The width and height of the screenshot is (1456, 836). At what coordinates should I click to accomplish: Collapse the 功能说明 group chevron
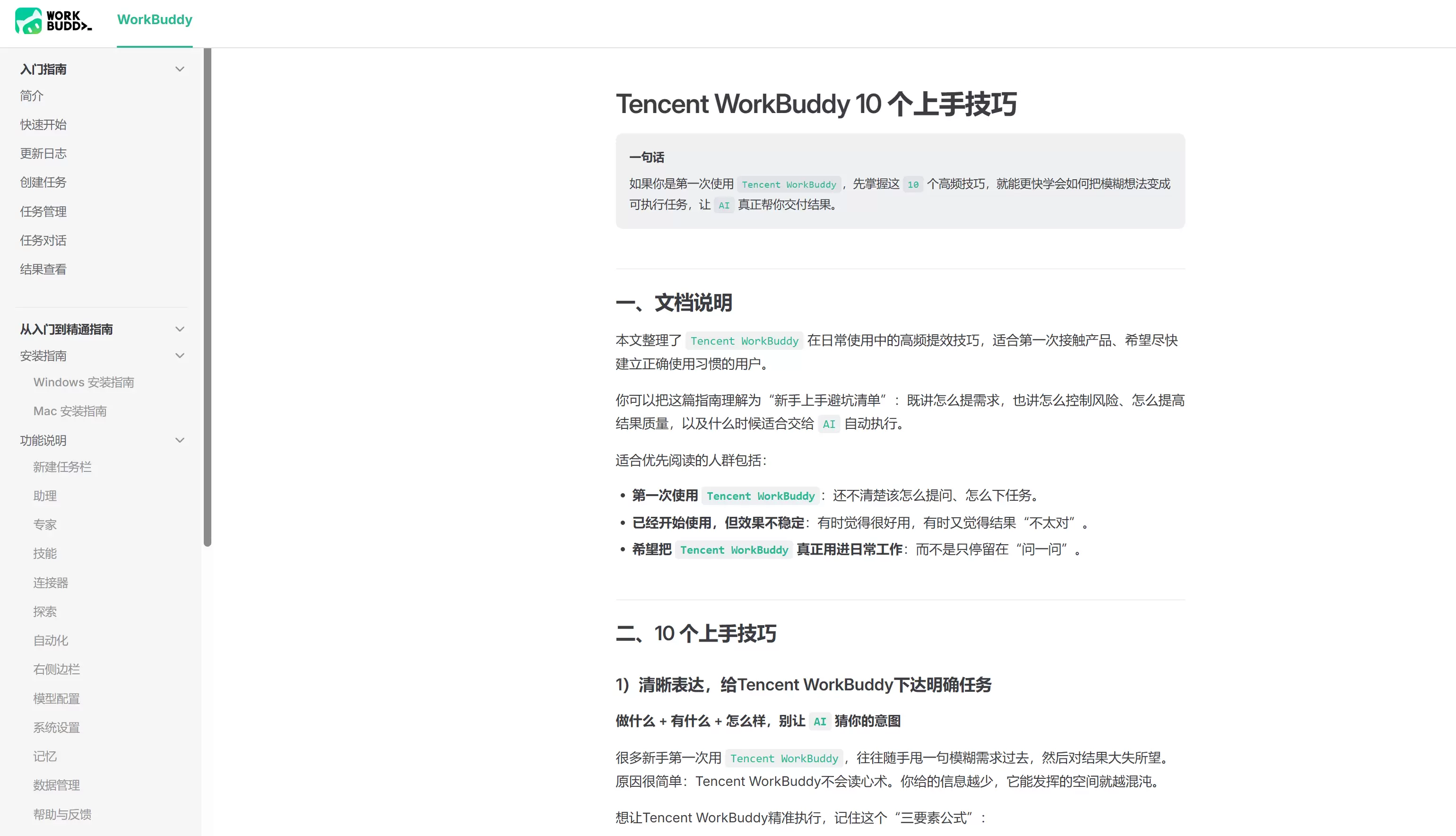pos(180,440)
